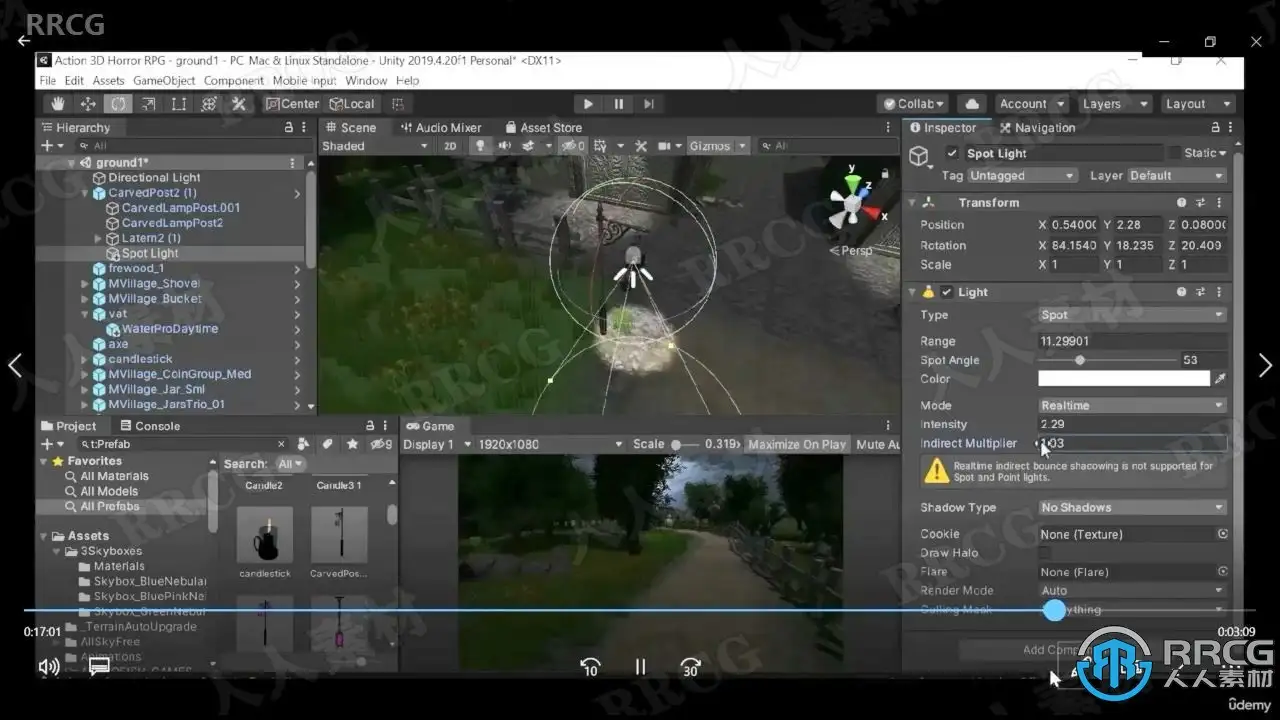Switch to the Asset Store tab
Image resolution: width=1280 pixels, height=720 pixels.
tap(543, 128)
